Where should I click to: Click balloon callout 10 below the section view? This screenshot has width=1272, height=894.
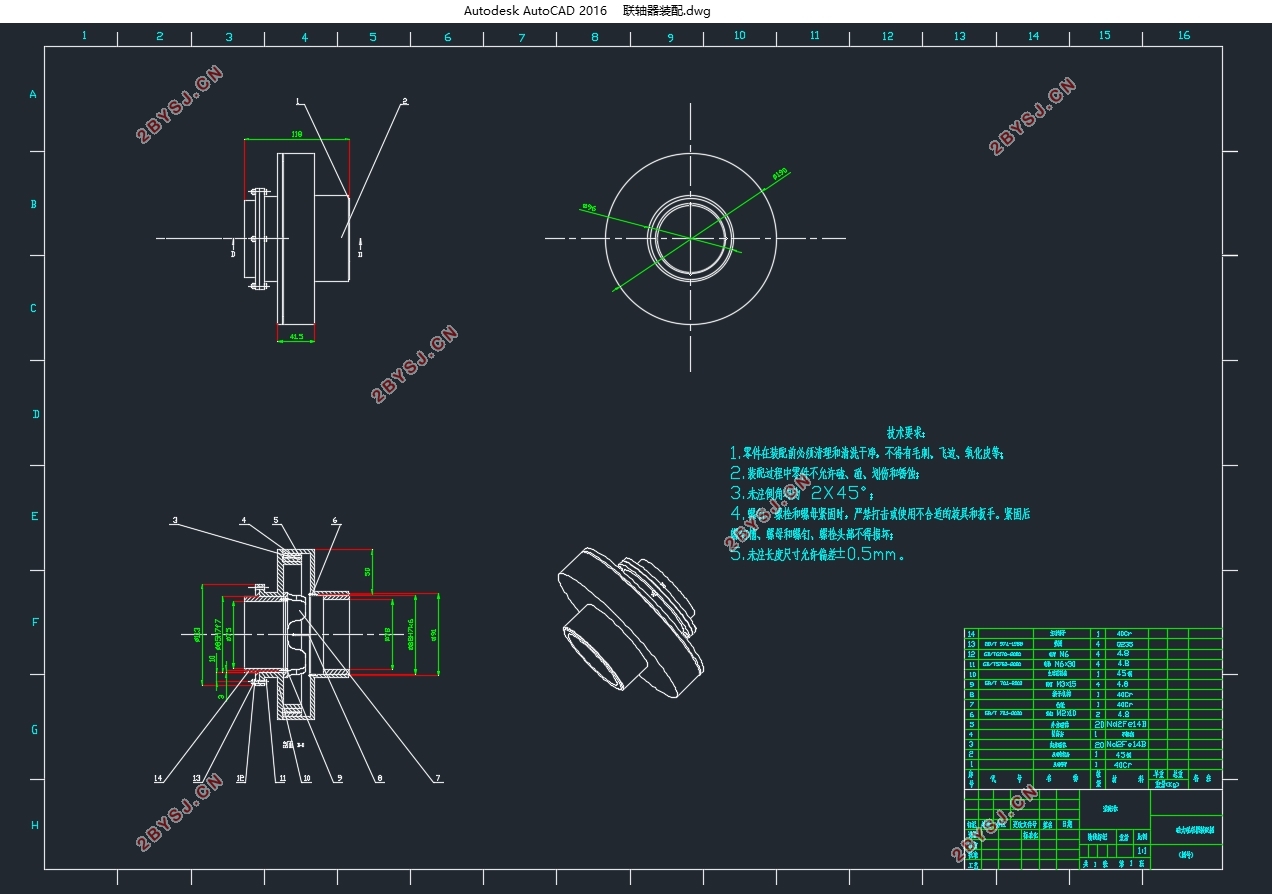pos(307,778)
